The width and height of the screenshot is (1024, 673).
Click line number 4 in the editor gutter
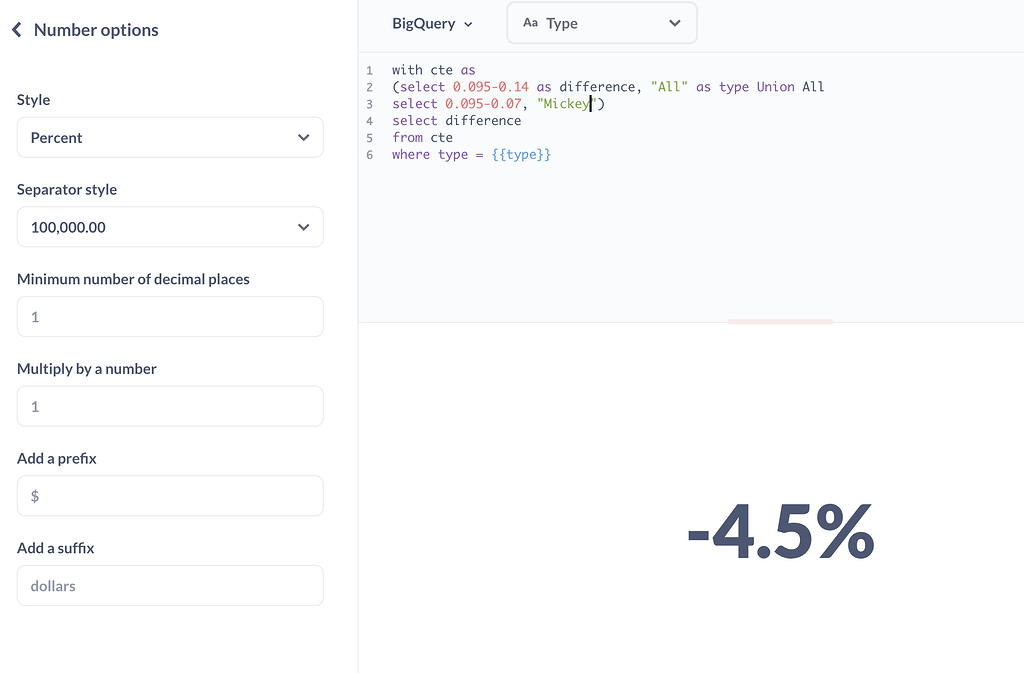coord(369,120)
